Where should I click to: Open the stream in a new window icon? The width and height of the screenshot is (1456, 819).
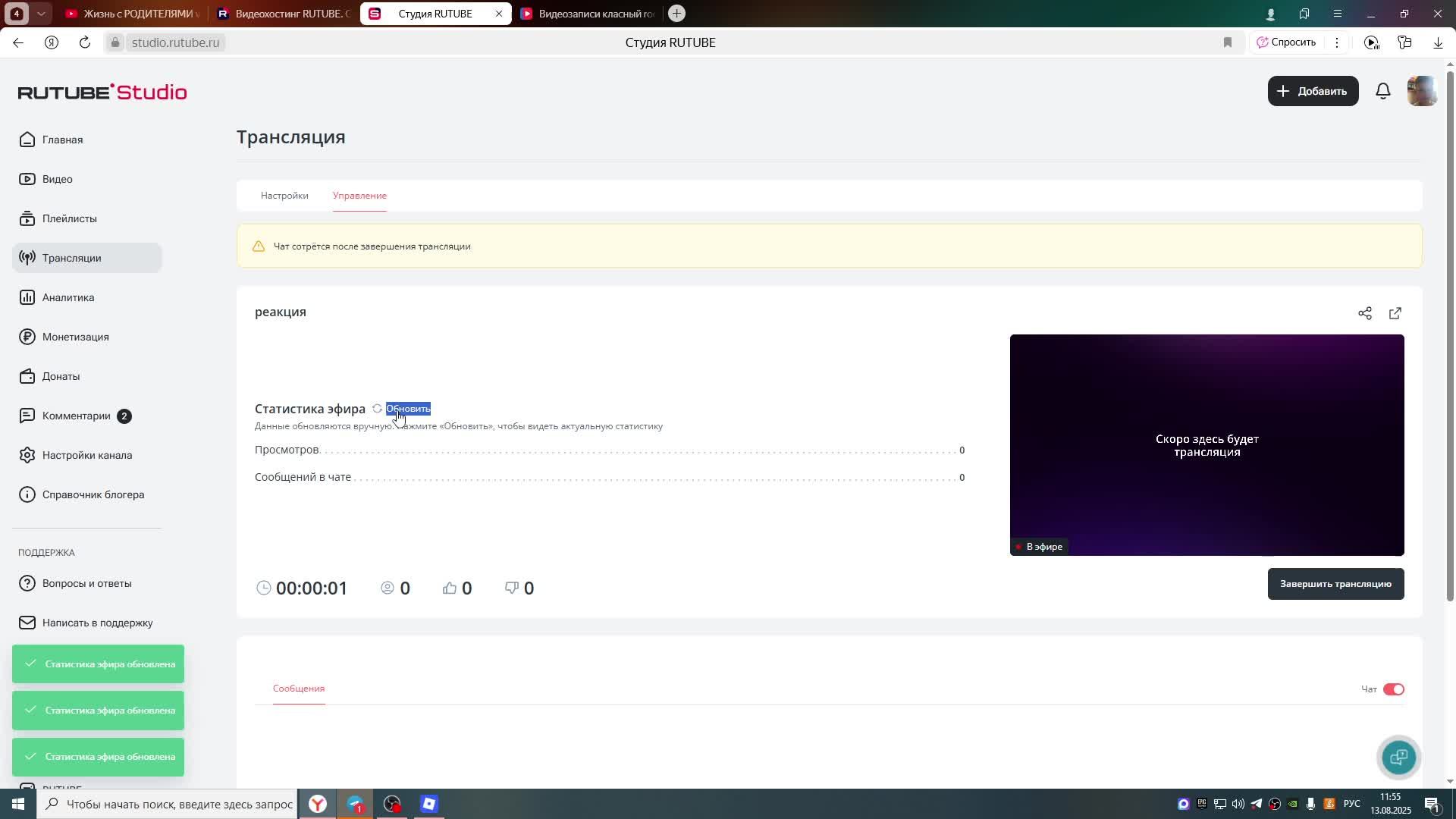coord(1395,313)
